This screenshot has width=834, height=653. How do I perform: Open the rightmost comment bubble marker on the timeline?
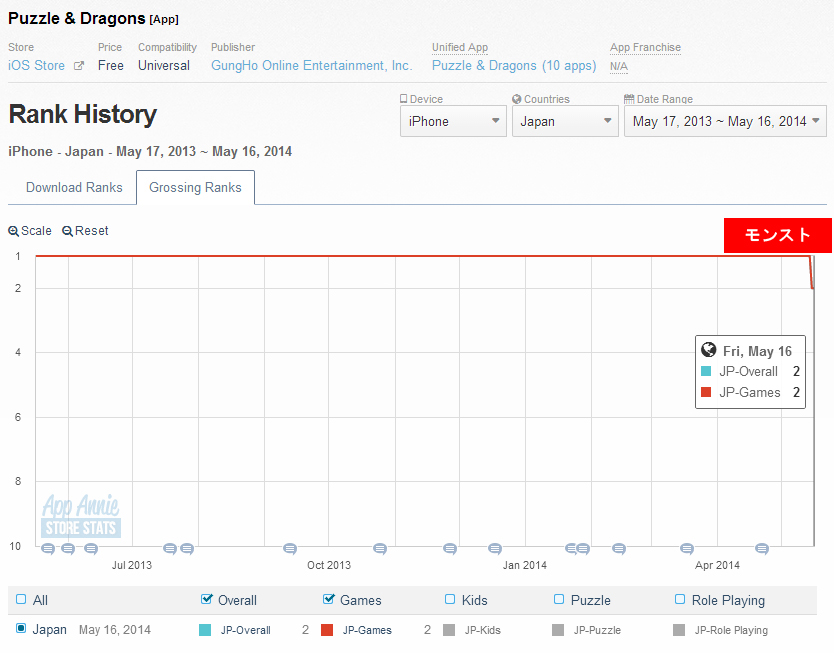[762, 548]
